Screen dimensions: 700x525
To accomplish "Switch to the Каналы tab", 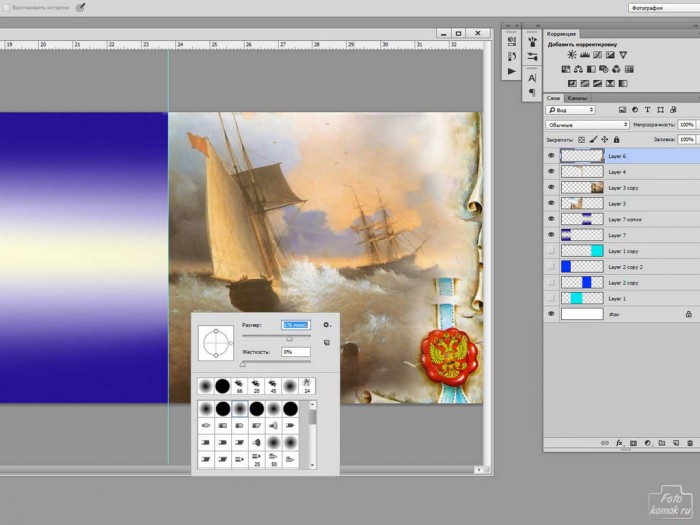I will pos(577,98).
